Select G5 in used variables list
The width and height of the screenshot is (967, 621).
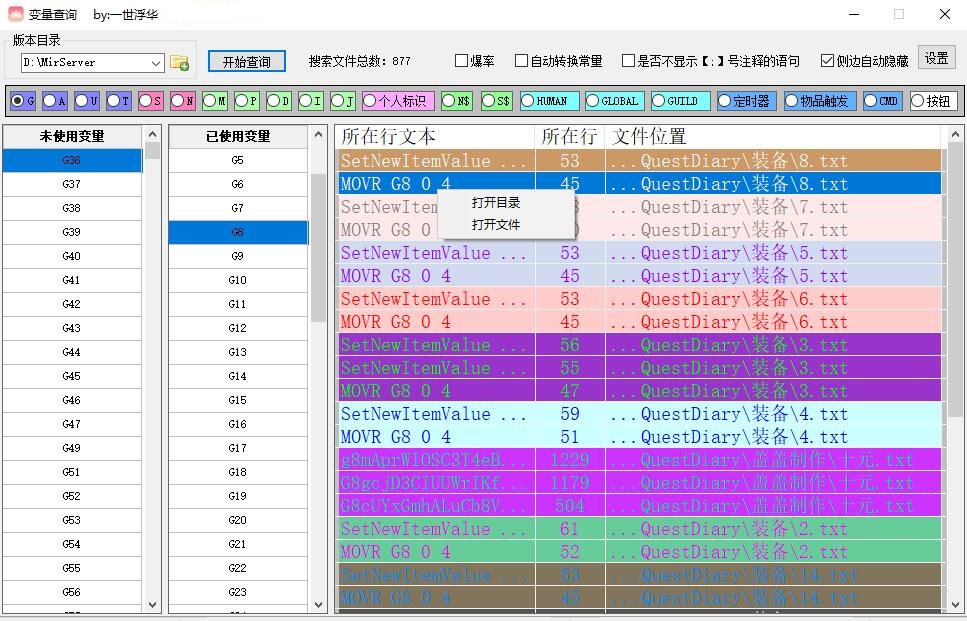238,160
